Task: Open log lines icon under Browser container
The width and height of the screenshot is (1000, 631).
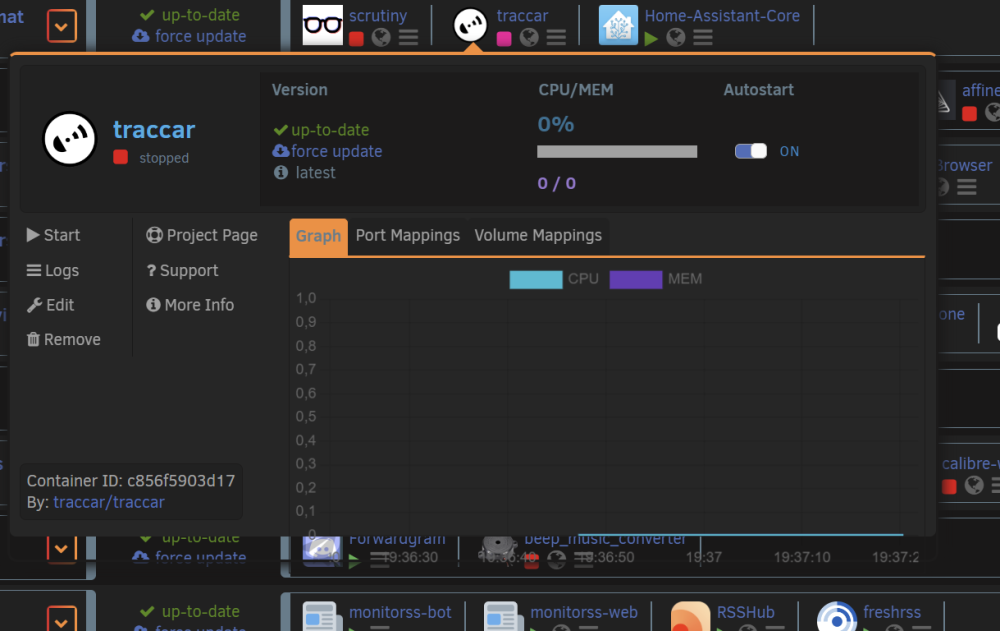Action: (x=967, y=188)
